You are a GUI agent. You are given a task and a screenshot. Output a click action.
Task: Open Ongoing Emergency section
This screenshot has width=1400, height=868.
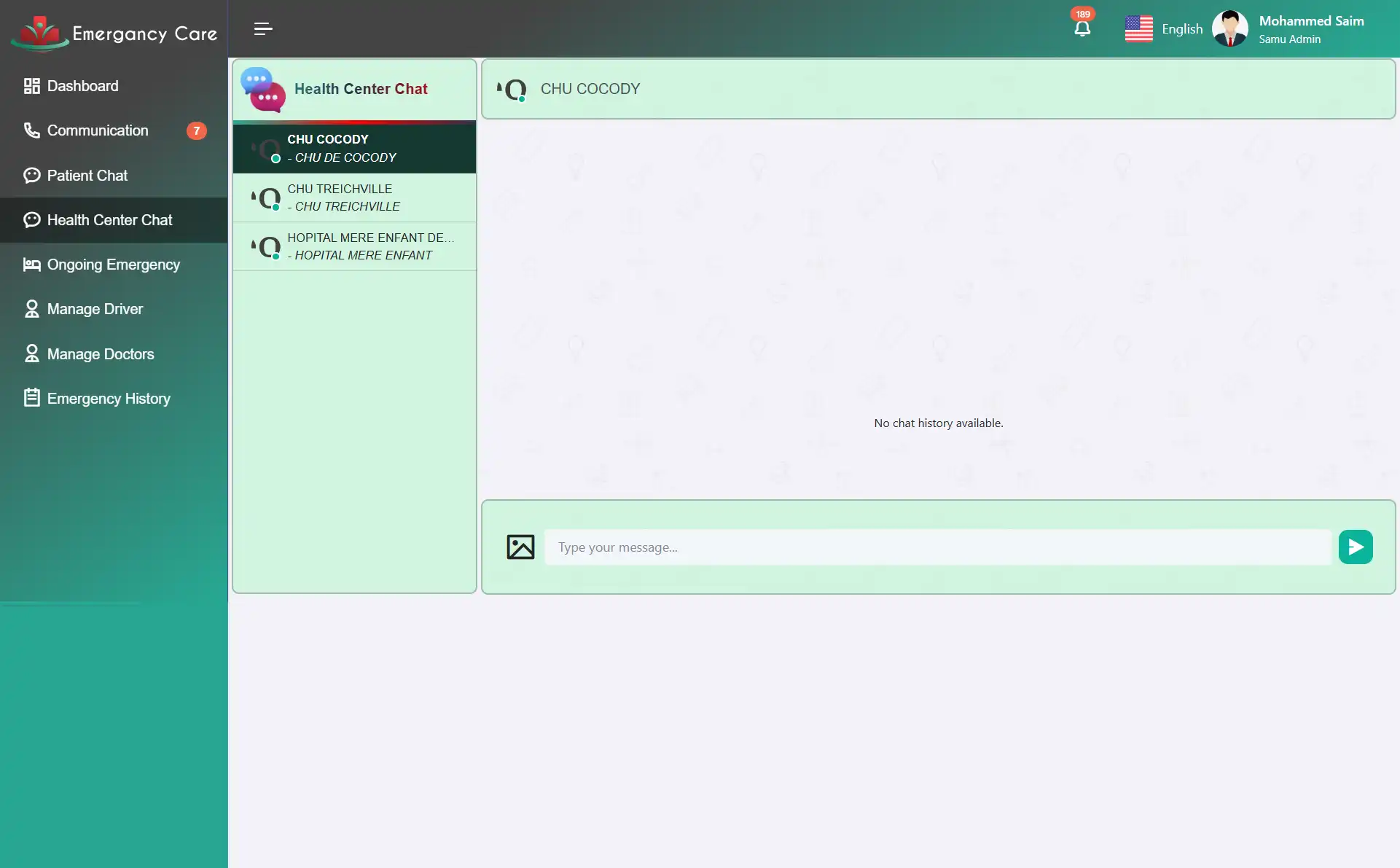coord(113,264)
